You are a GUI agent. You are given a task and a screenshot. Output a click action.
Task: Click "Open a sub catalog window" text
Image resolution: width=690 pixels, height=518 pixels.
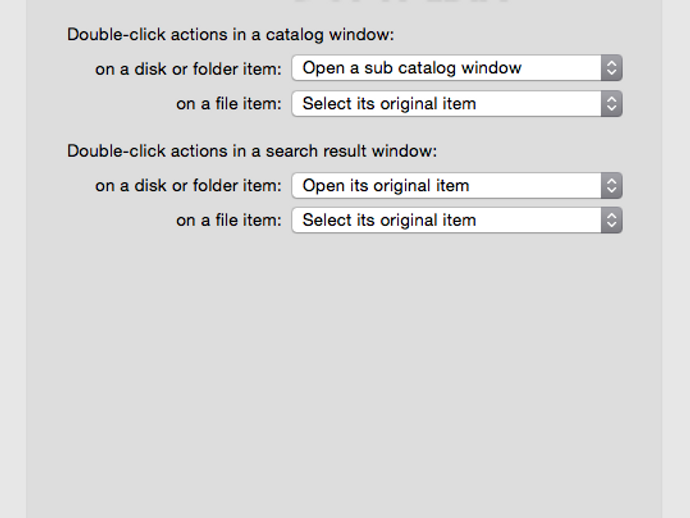tap(412, 69)
